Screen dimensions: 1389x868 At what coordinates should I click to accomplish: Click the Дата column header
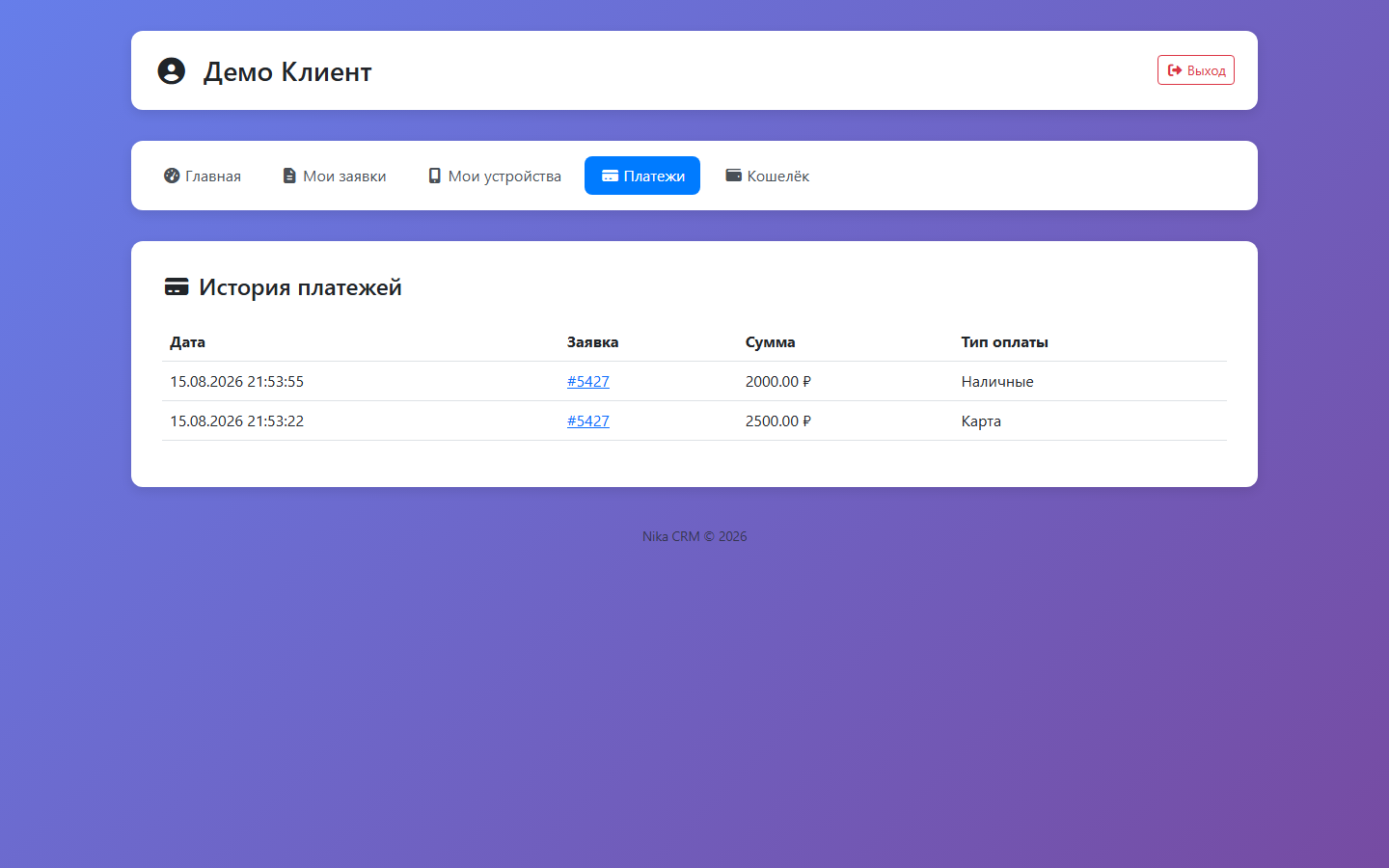tap(187, 342)
